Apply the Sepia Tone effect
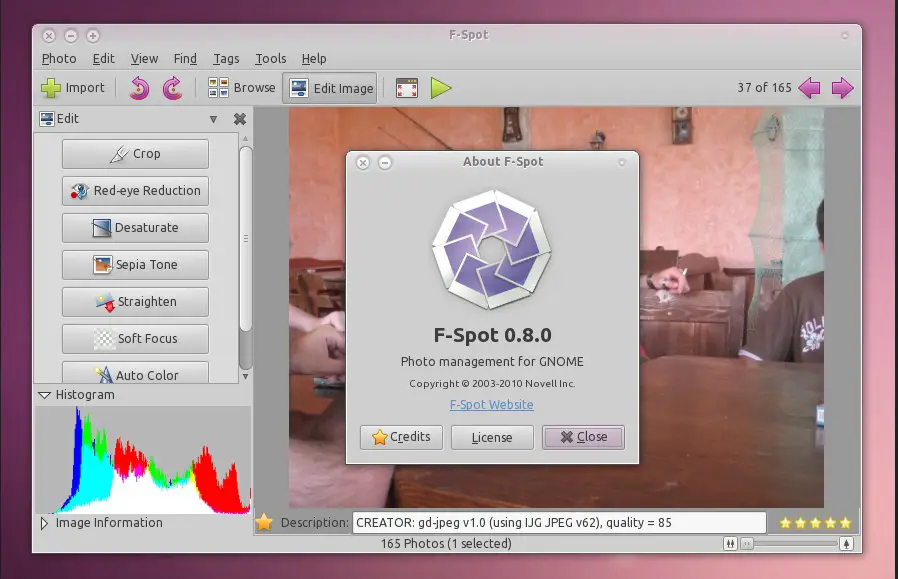 pyautogui.click(x=135, y=265)
